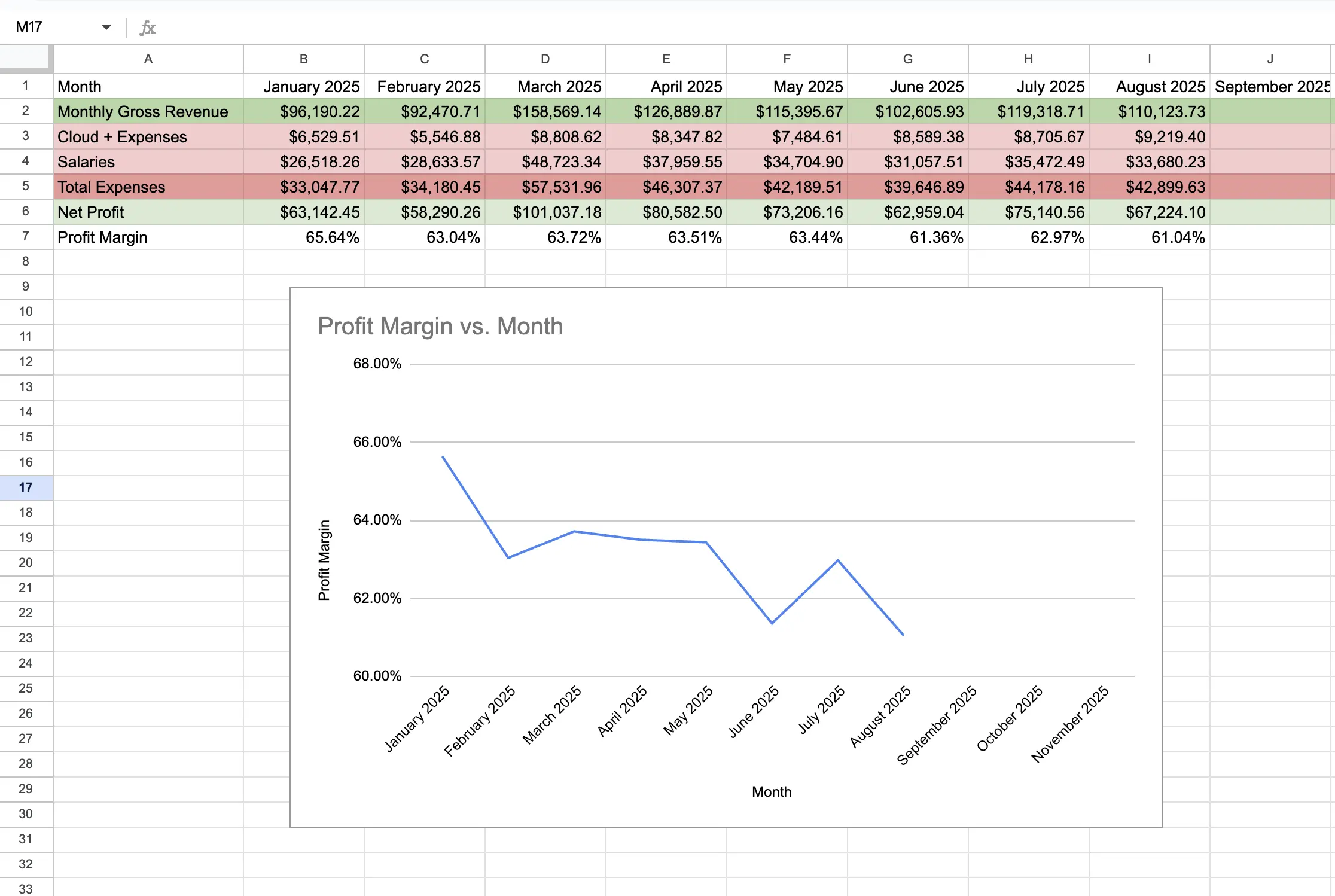1335x896 pixels.
Task: Click the September 2025 header cell
Action: point(1271,87)
